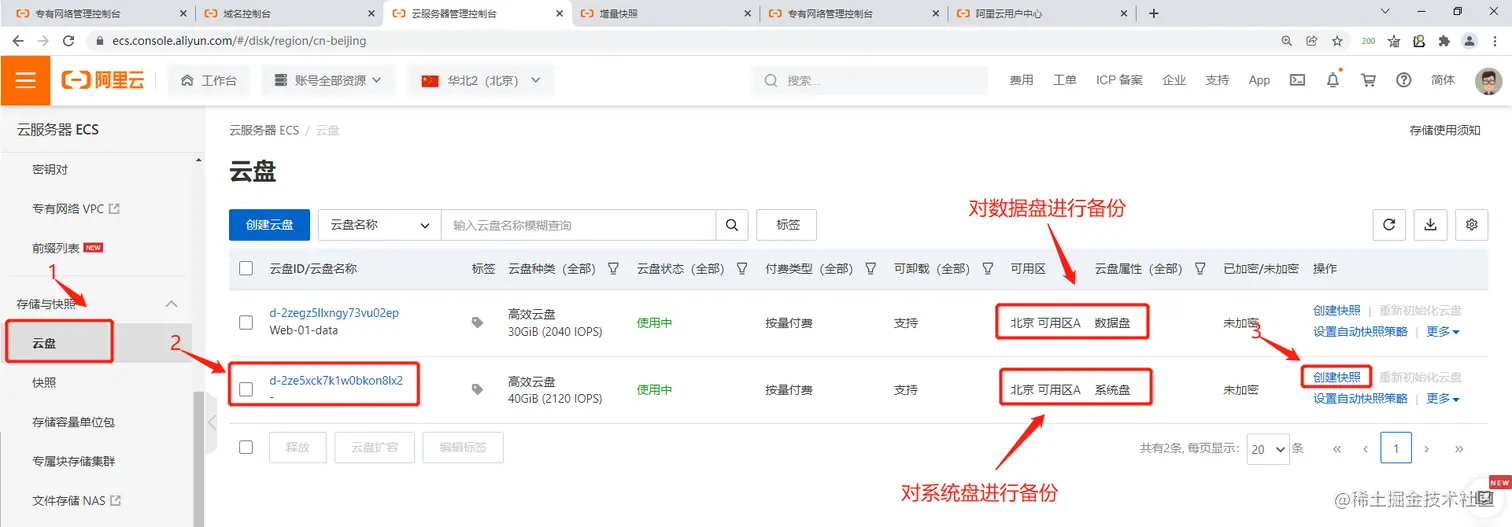The height and width of the screenshot is (527, 1512).
Task: Open 专有网络 VPC sidebar link
Action: pyautogui.click(x=75, y=209)
